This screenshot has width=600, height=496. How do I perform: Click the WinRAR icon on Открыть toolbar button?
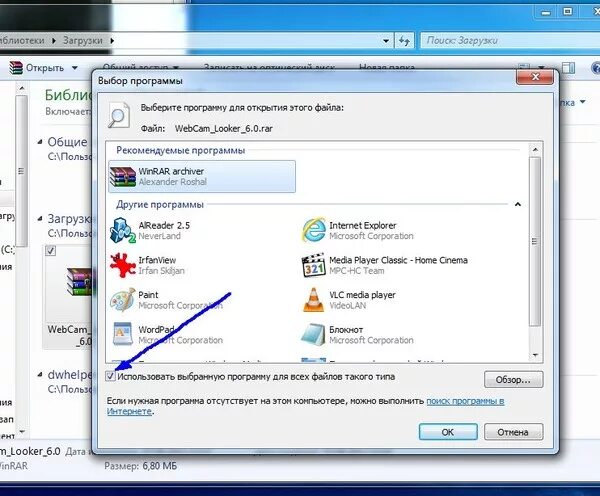tap(16, 68)
